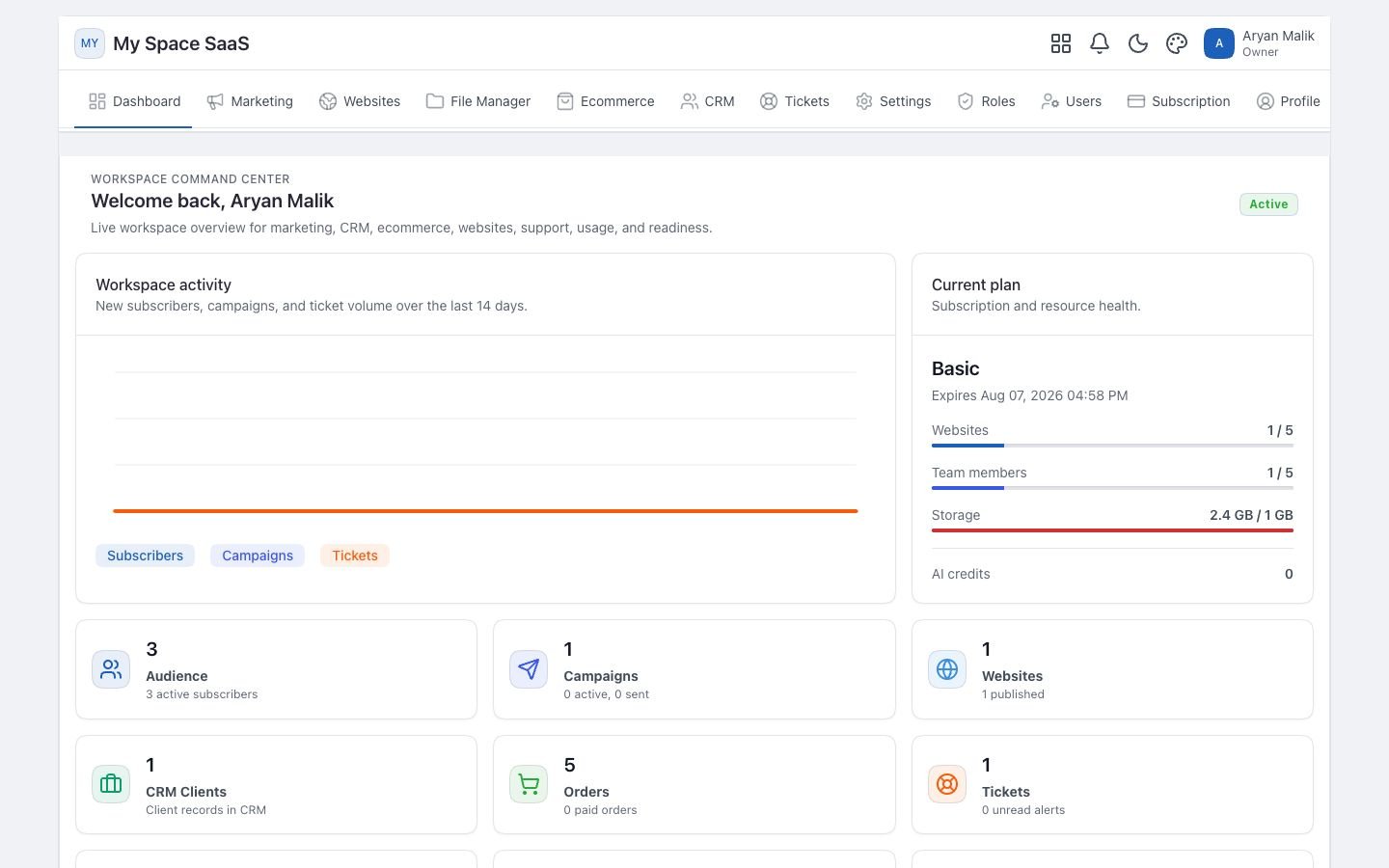The height and width of the screenshot is (868, 1389).
Task: Click the orange Tickets line in chart
Action: [485, 511]
